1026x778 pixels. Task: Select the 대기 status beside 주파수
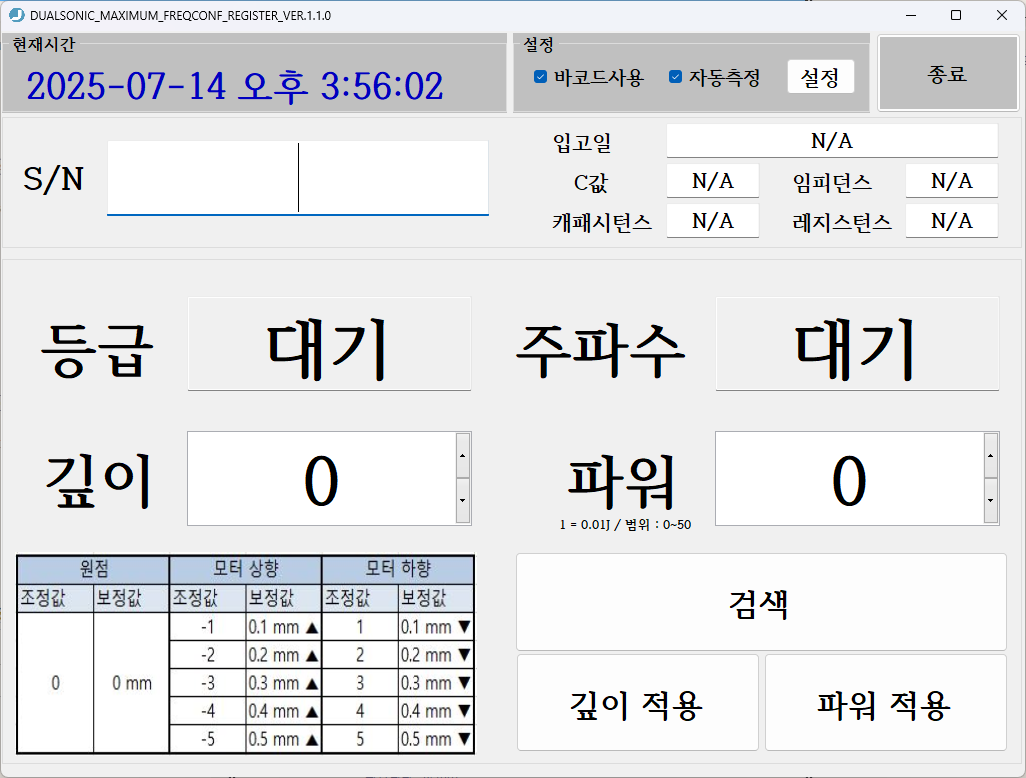[856, 343]
